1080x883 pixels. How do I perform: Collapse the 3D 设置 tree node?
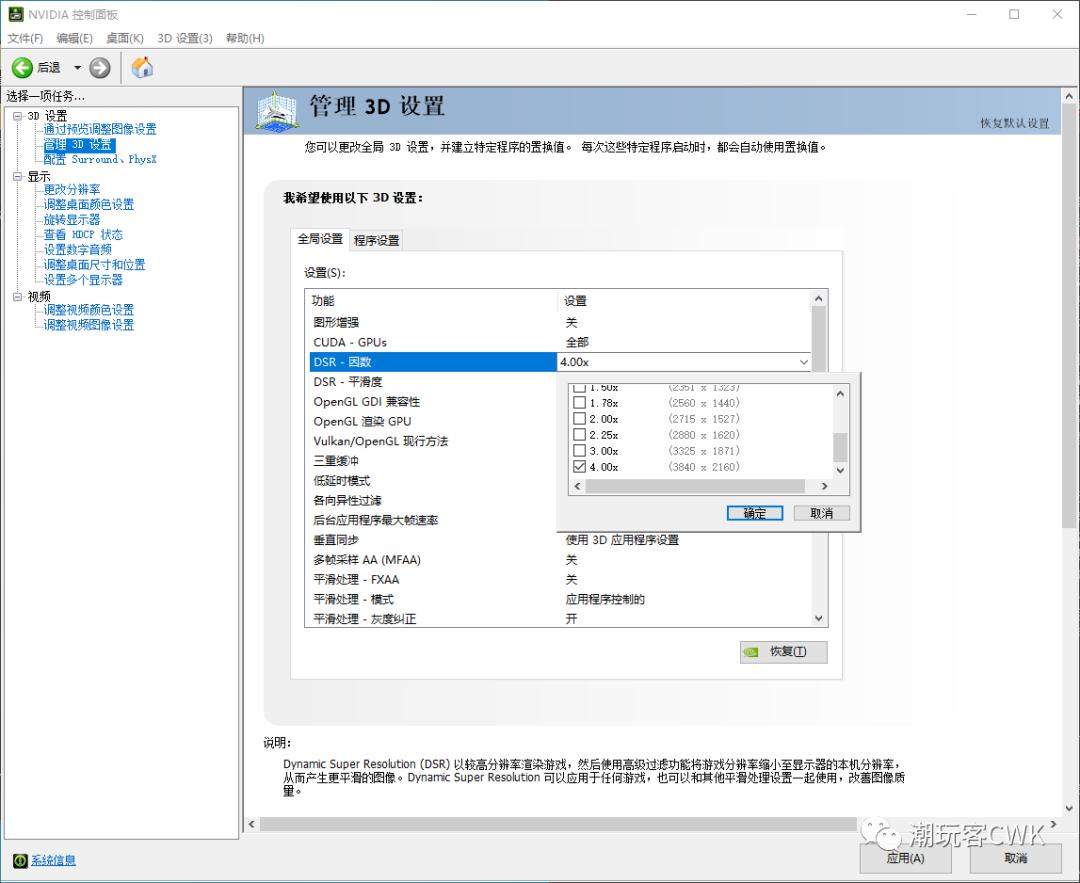[17, 116]
